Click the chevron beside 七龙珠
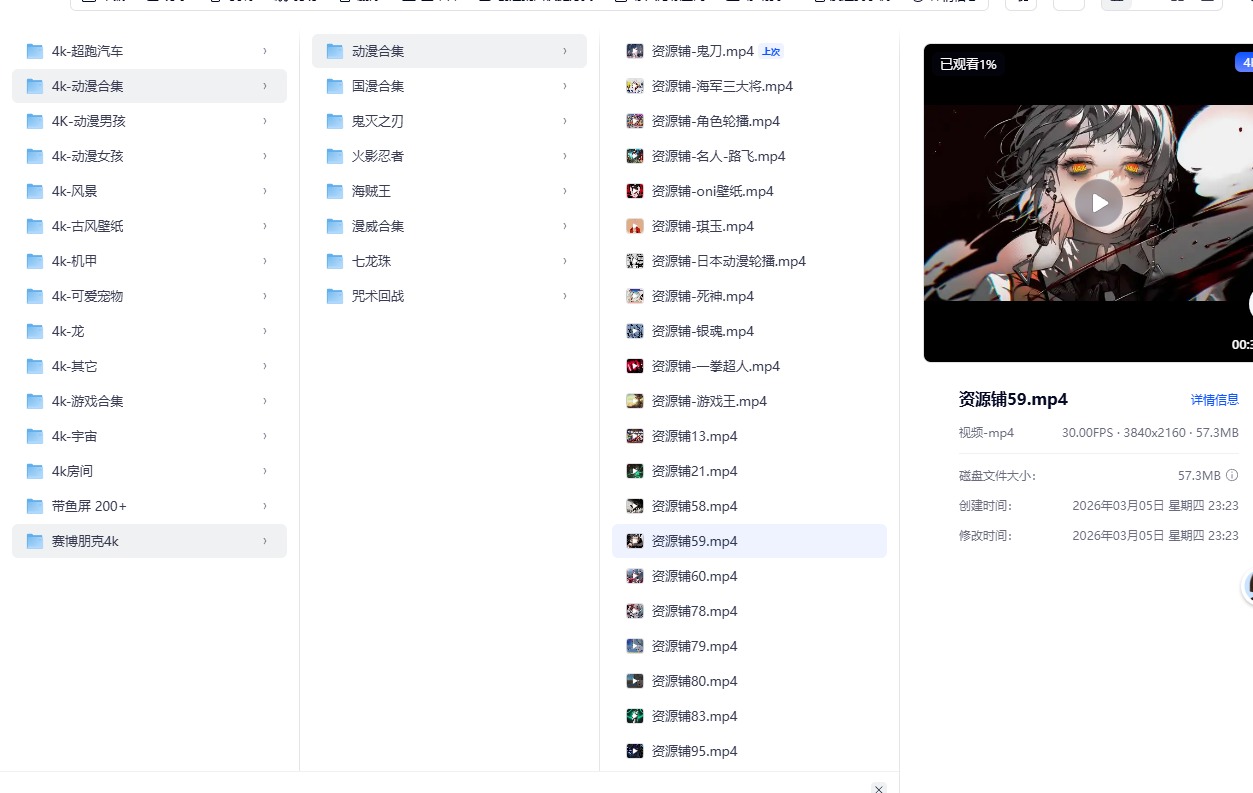Screen dimensions: 1253x793 click(565, 261)
